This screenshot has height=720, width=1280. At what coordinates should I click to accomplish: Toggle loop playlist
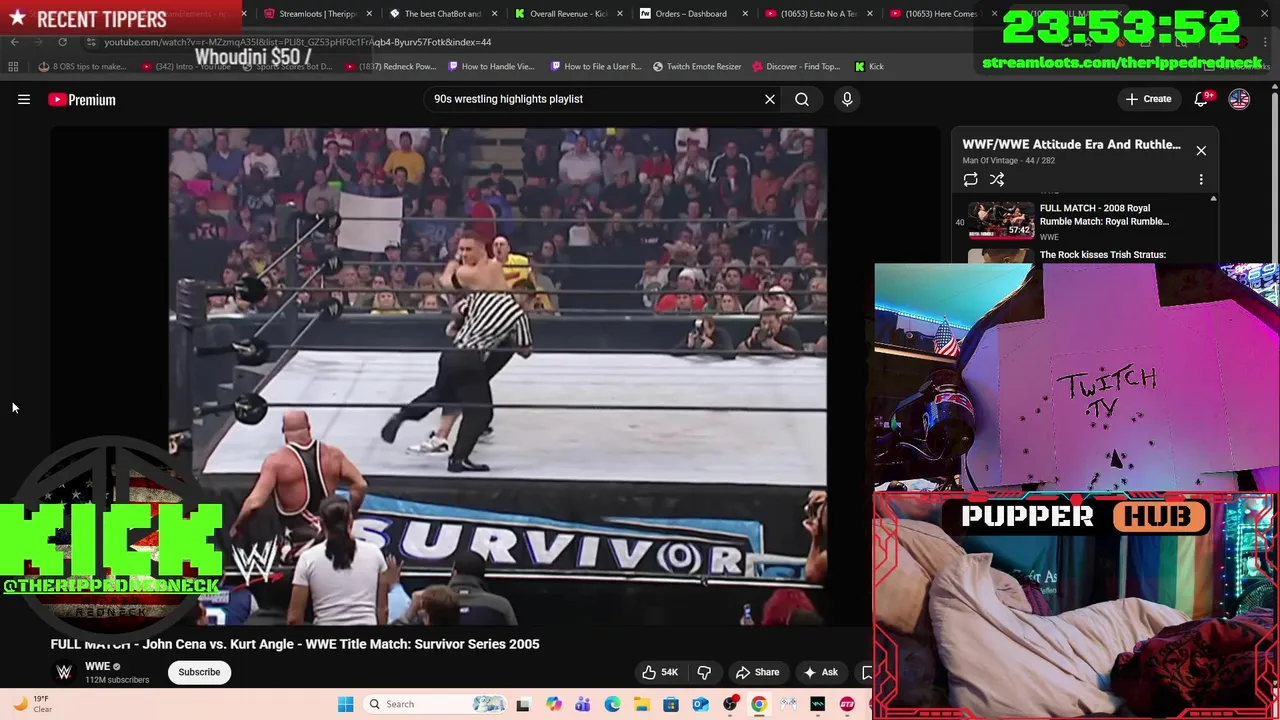[970, 179]
